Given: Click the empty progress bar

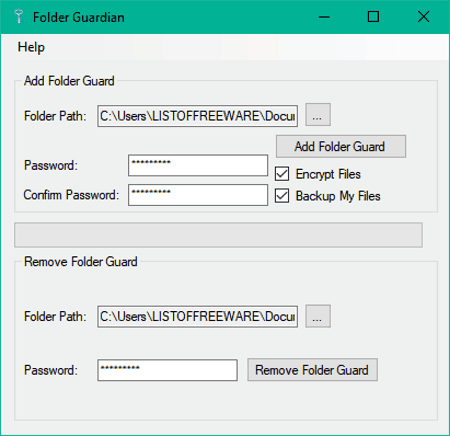Looking at the screenshot, I should point(218,235).
